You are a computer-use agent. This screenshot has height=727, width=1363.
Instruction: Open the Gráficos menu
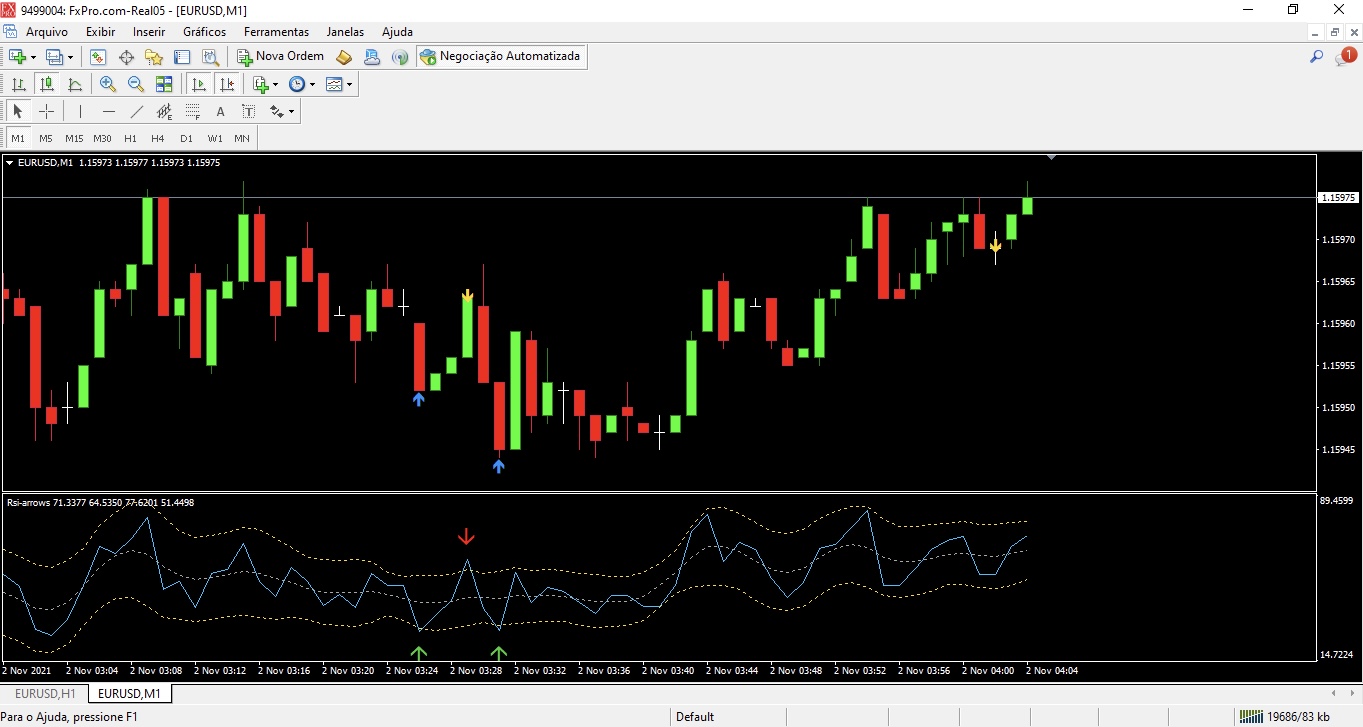click(x=205, y=32)
